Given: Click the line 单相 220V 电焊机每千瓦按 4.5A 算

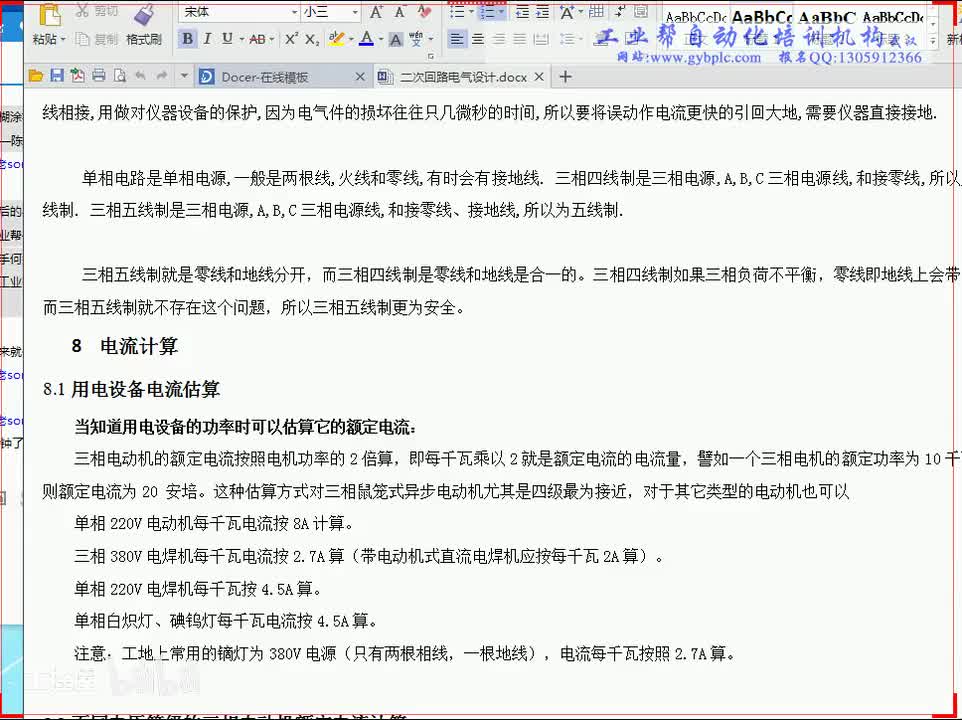Looking at the screenshot, I should (198, 589).
